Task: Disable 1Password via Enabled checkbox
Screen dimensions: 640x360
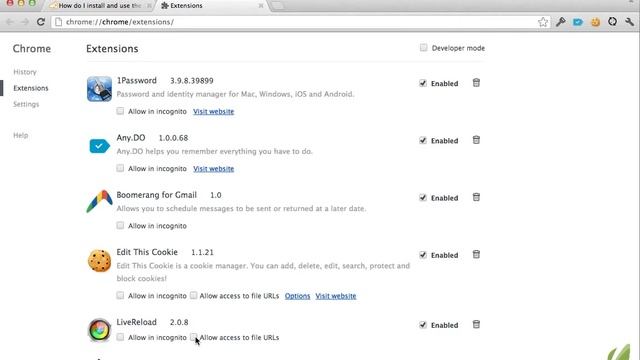Action: pyautogui.click(x=423, y=83)
